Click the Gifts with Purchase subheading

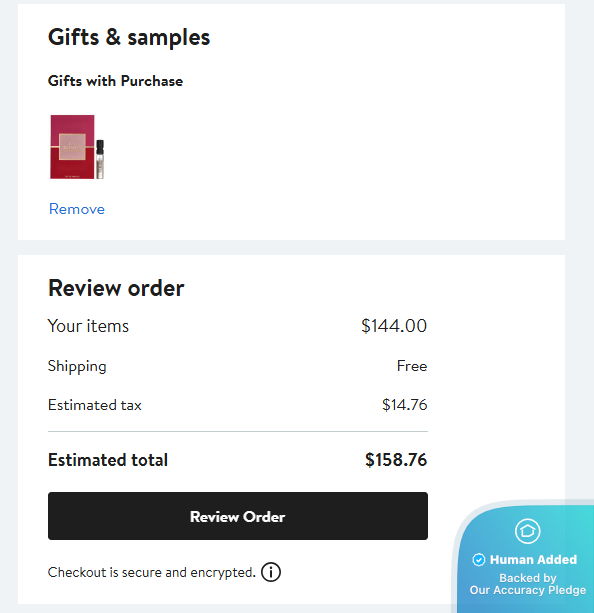[115, 81]
